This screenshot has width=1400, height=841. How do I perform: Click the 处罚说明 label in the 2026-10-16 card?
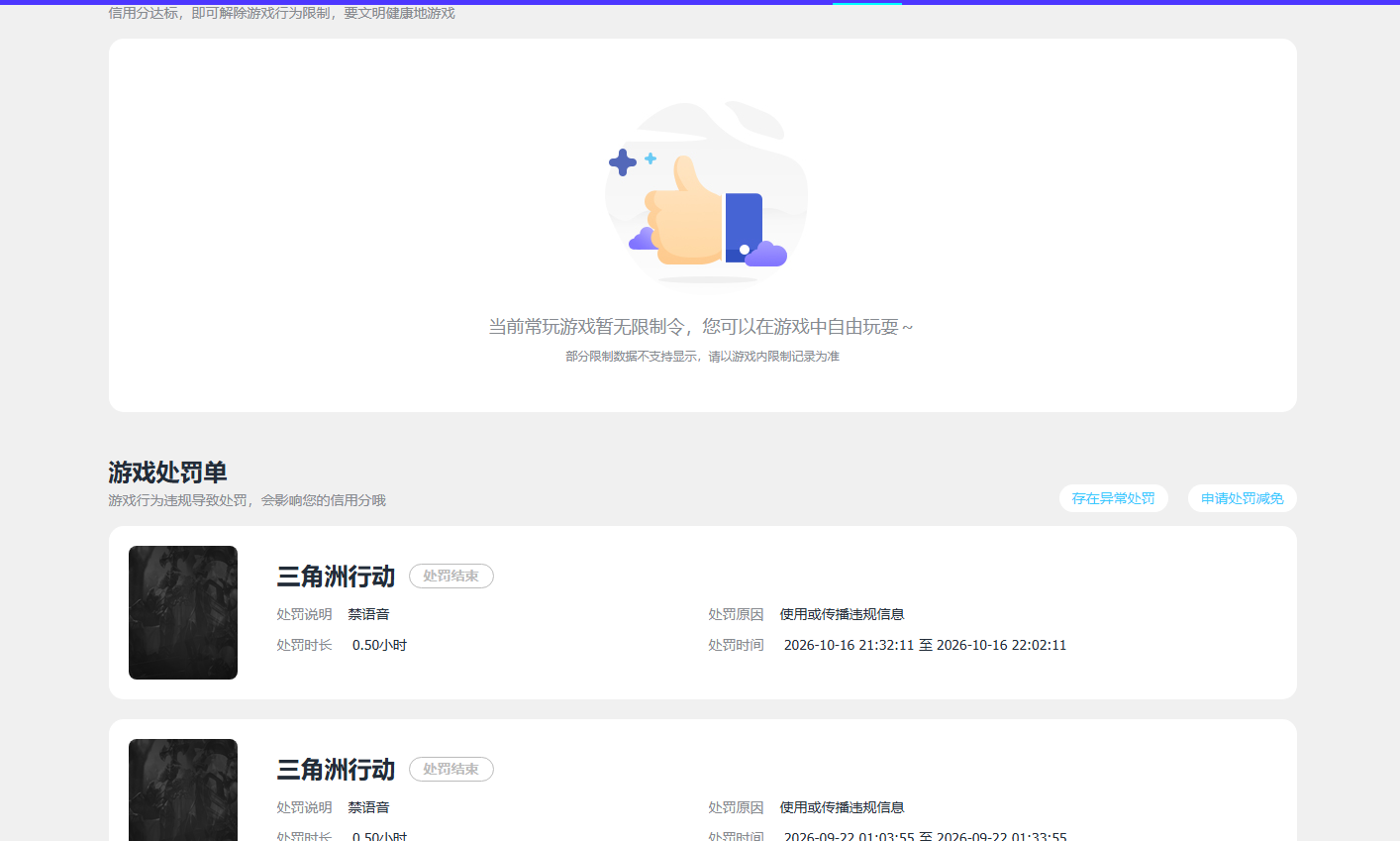[304, 614]
